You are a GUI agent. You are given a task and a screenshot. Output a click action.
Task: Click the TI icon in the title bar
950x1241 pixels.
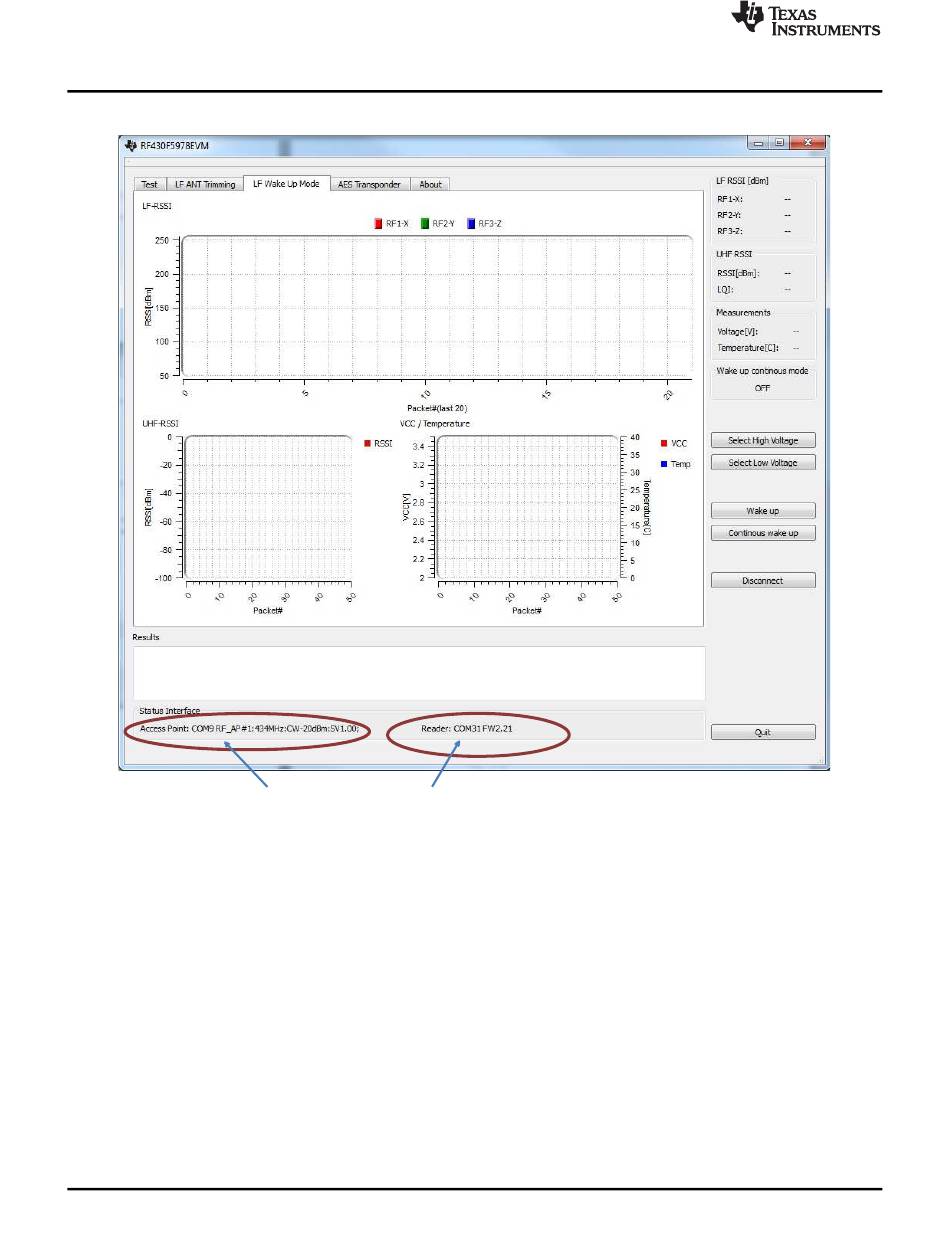(130, 145)
